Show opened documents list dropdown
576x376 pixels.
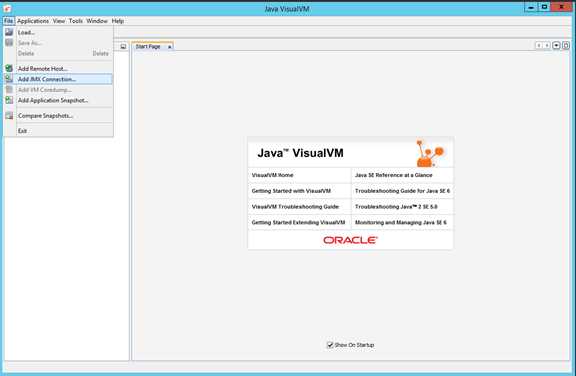tap(557, 46)
